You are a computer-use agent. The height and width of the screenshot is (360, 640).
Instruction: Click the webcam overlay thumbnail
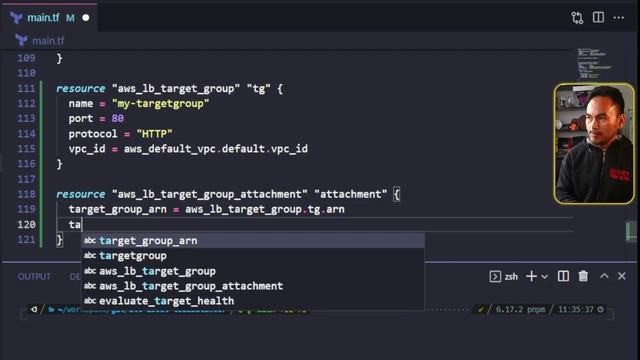point(594,143)
